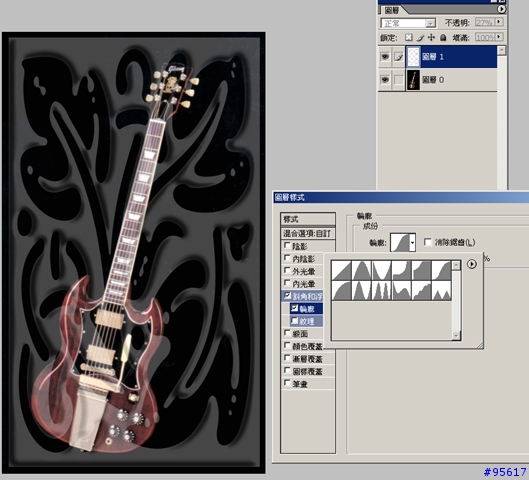Uncheck the 斜角和浮雕 bevel and emboss checkbox
The height and width of the screenshot is (480, 529).
tap(287, 295)
